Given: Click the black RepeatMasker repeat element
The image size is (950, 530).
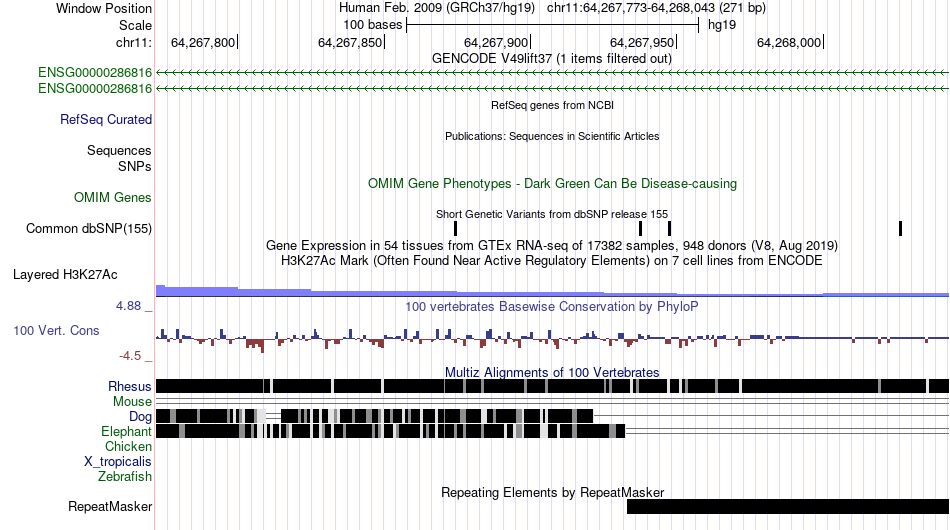Looking at the screenshot, I should (x=788, y=506).
